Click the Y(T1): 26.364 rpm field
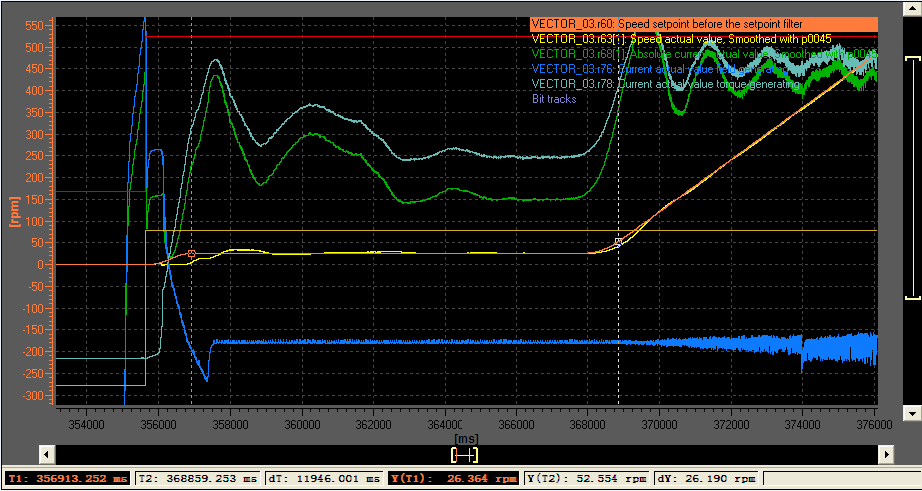This screenshot has height=491, width=922. [455, 478]
